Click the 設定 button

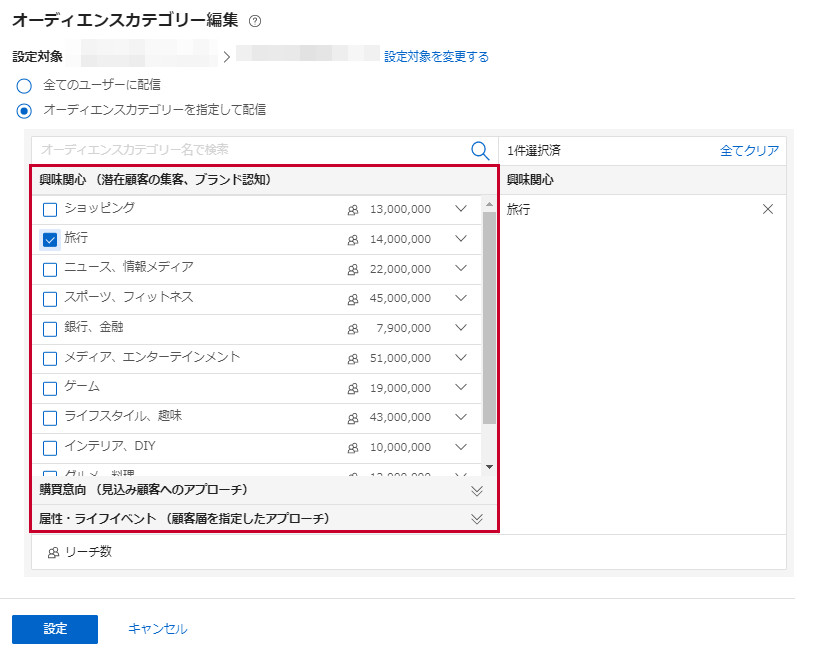point(55,629)
